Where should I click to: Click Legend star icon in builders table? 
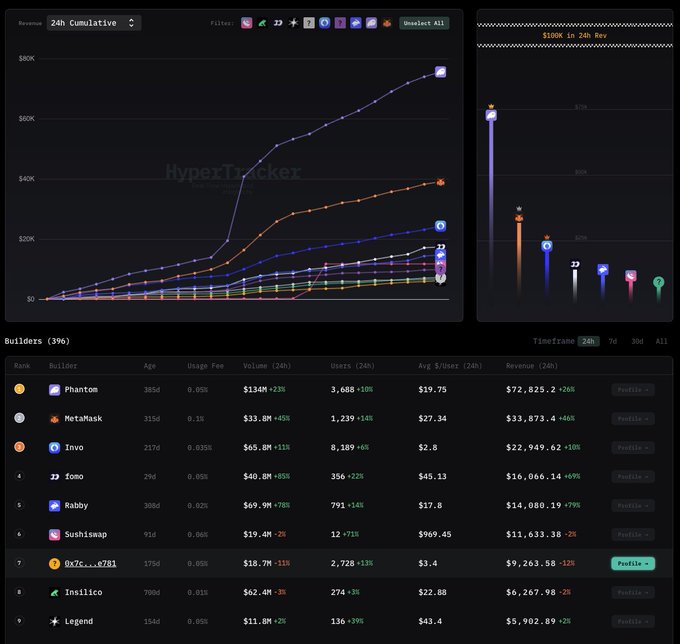point(54,621)
